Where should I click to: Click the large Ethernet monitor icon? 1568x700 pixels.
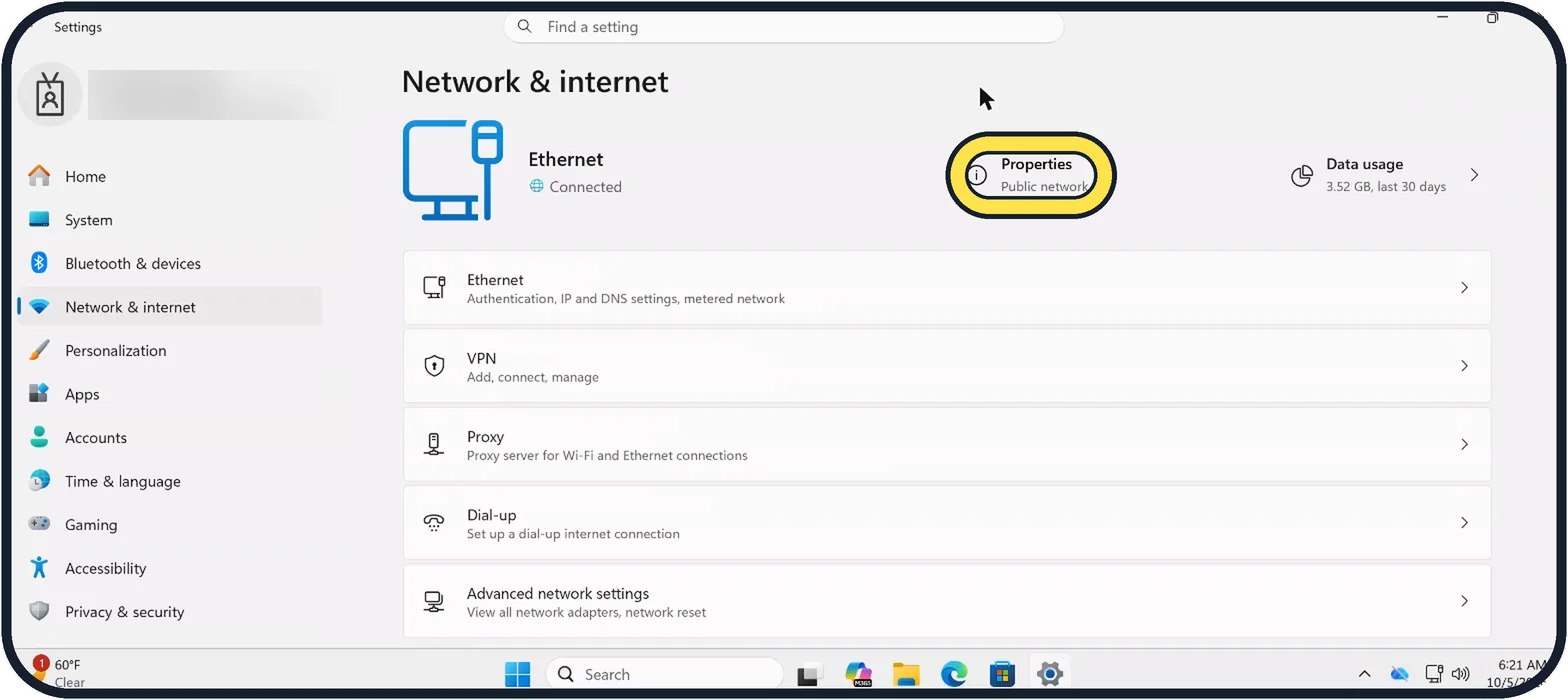pos(453,170)
